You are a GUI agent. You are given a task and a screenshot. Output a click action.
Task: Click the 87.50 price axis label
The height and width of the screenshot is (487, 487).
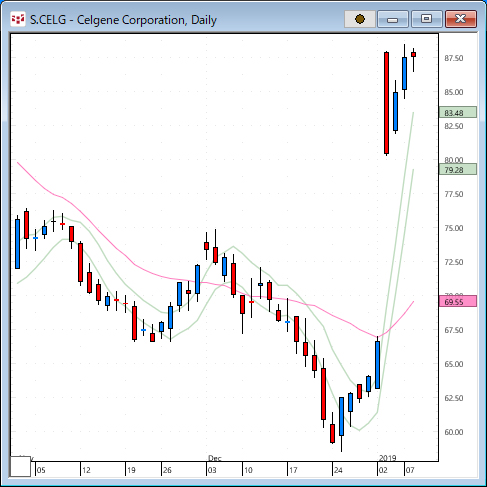tap(454, 58)
